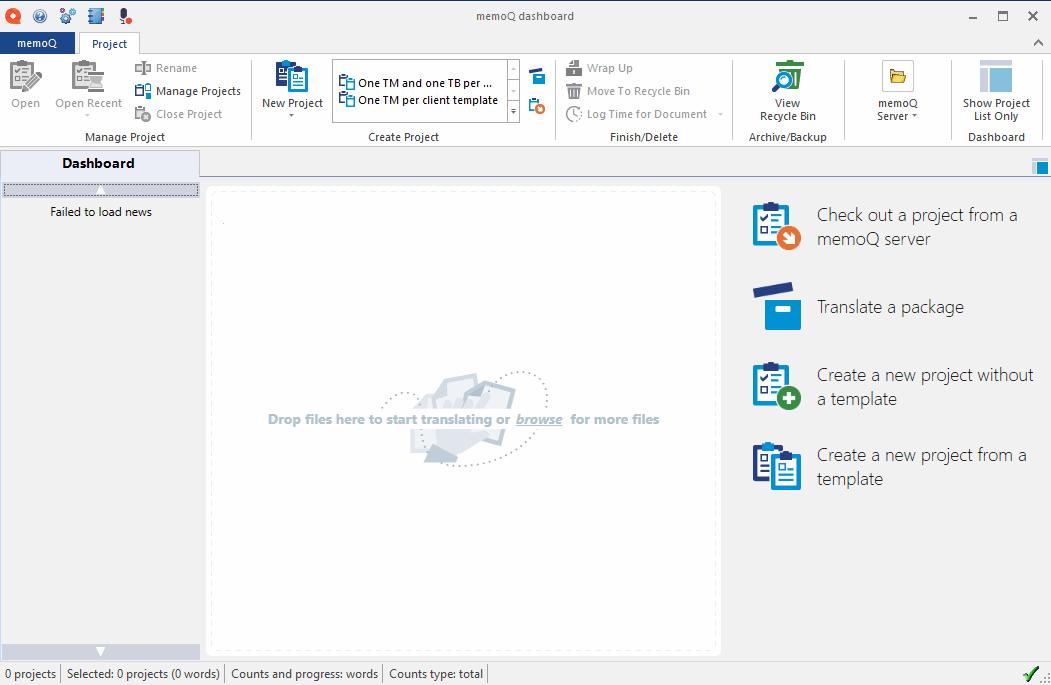The width and height of the screenshot is (1051, 685).
Task: Click Show Project List Only icon
Action: tap(996, 76)
